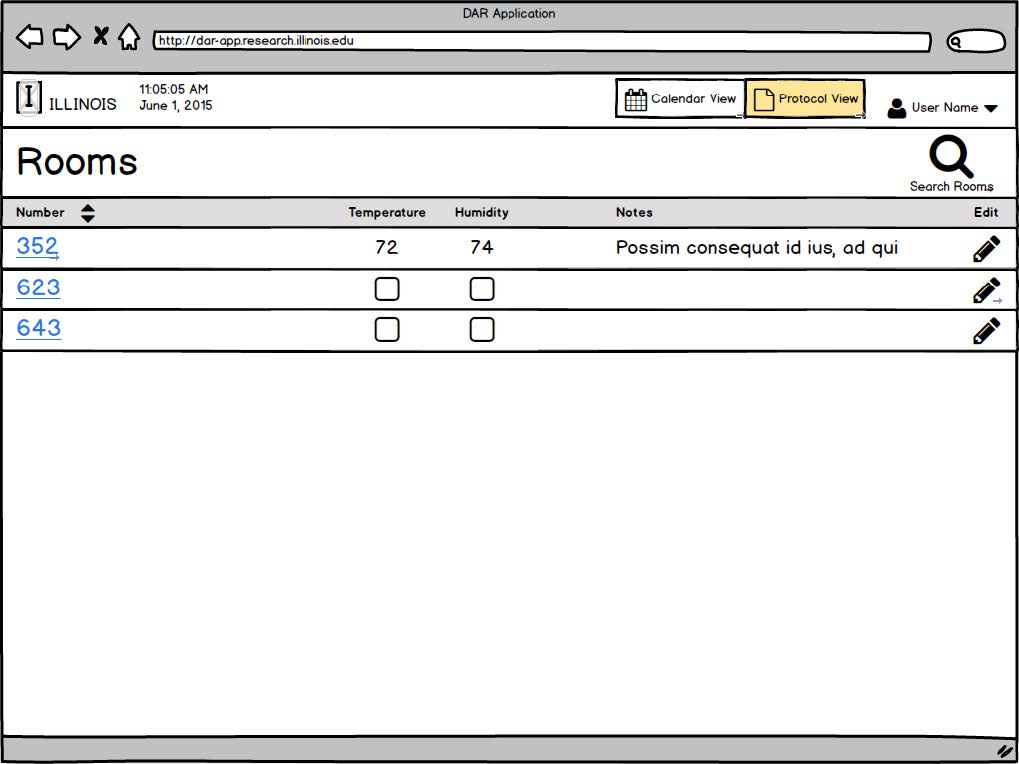The width and height of the screenshot is (1019, 764).
Task: Click the date June 1, 2015
Action: [175, 105]
